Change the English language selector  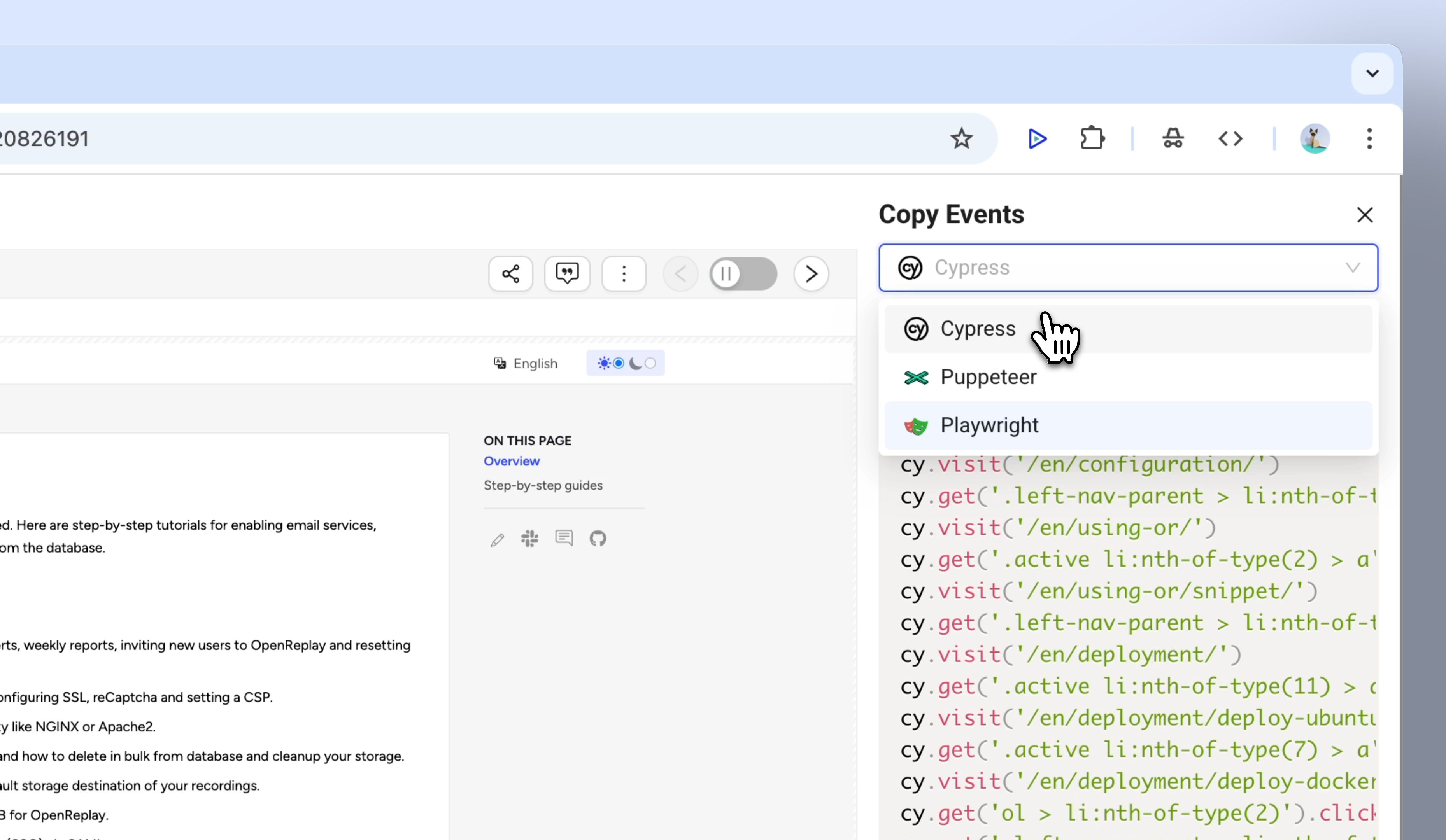[x=526, y=363]
